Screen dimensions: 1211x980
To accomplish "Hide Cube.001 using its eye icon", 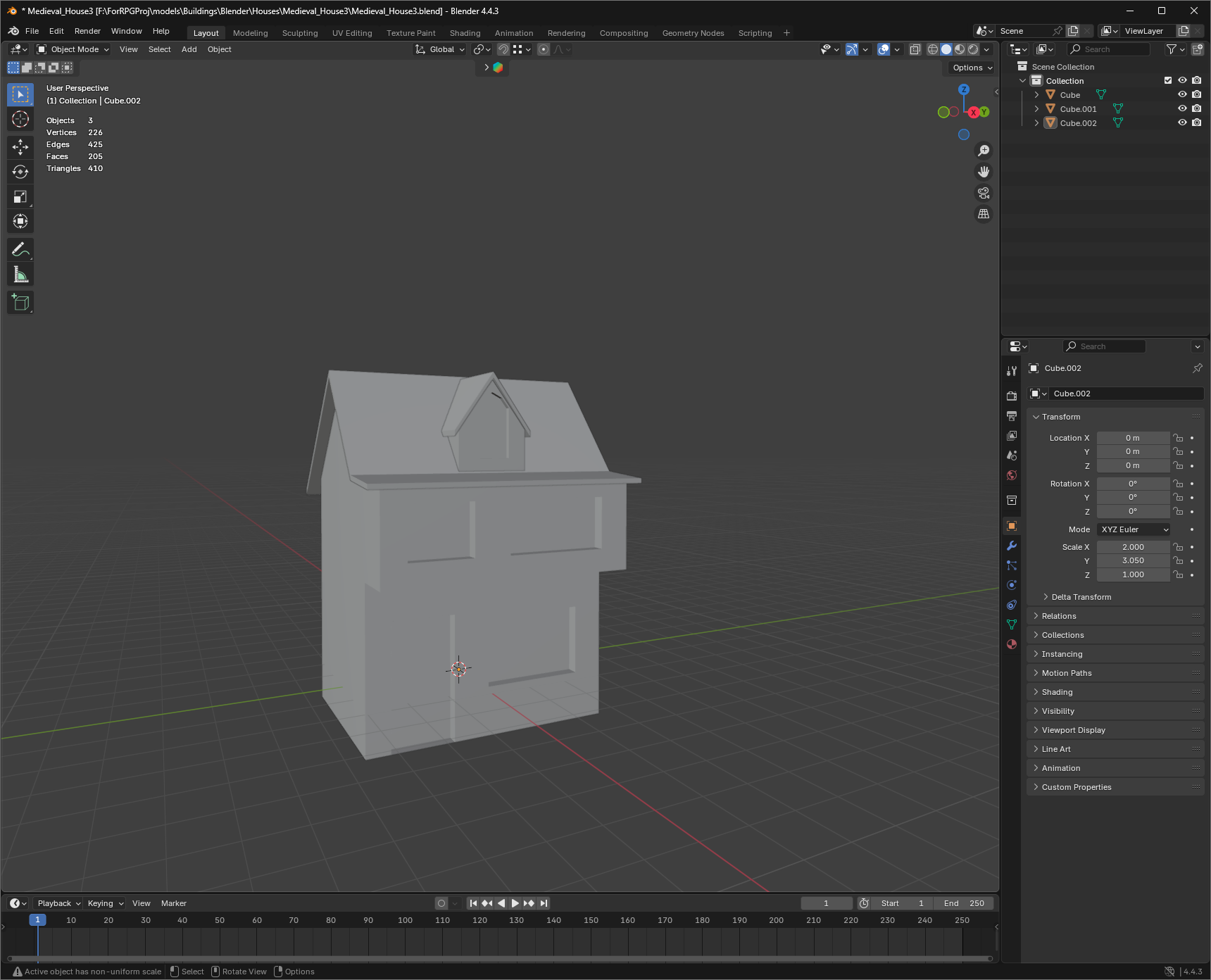I will 1182,108.
